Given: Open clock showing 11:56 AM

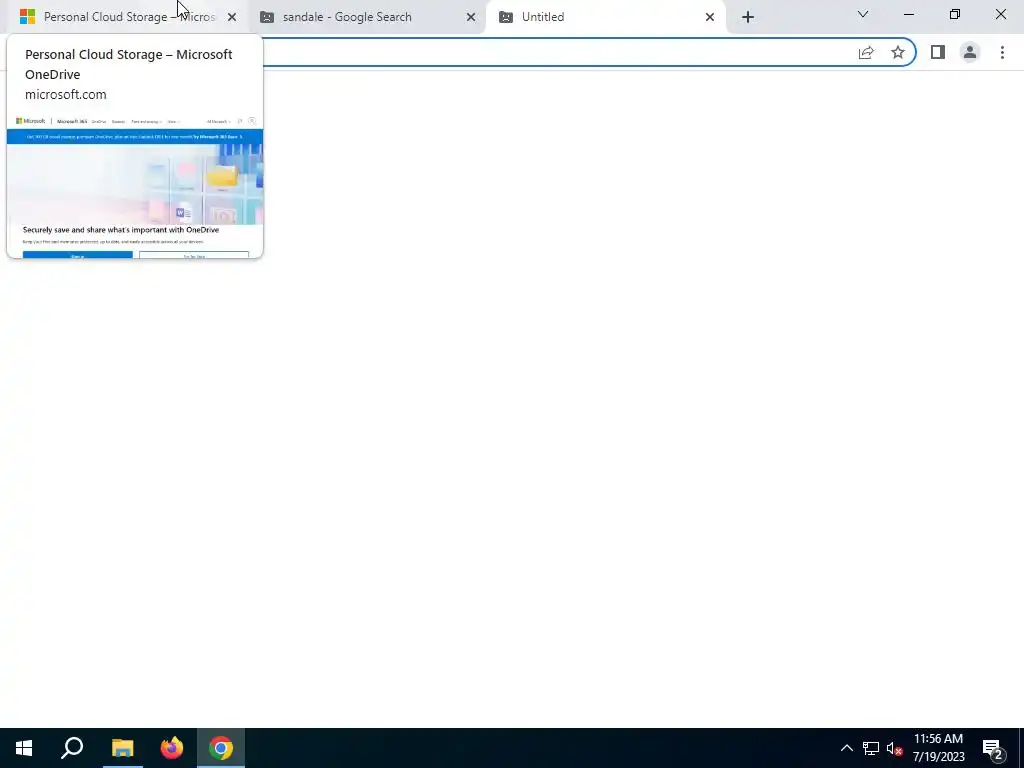Looking at the screenshot, I should 938,748.
